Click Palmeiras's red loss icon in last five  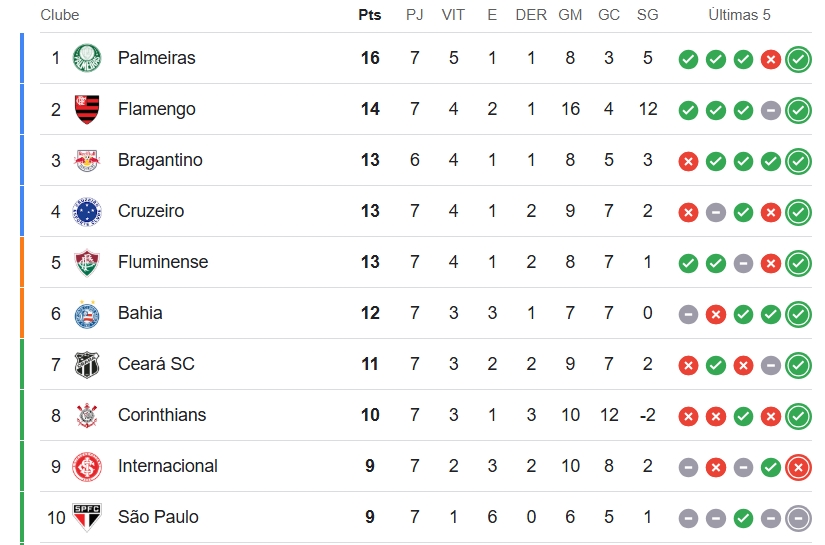point(771,59)
